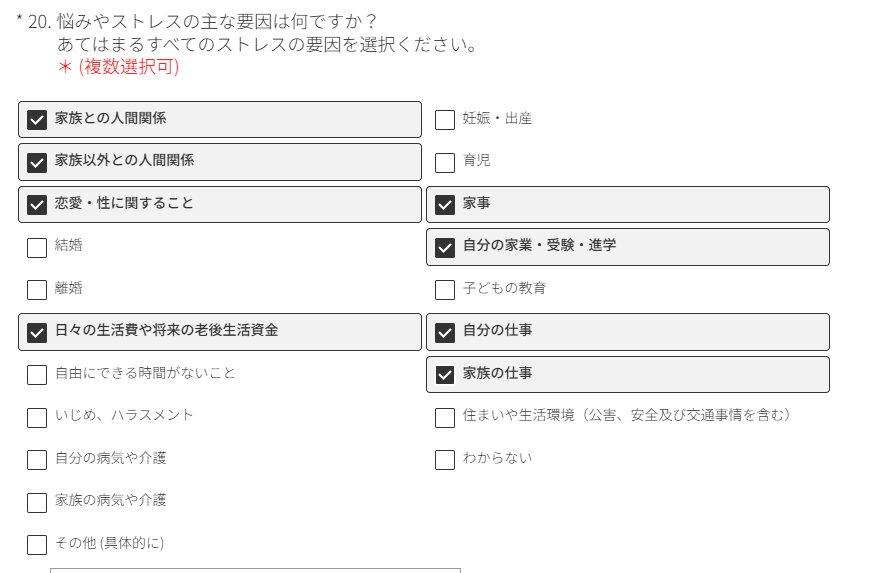Select 妊娠・出産 checkbox

click(x=445, y=120)
